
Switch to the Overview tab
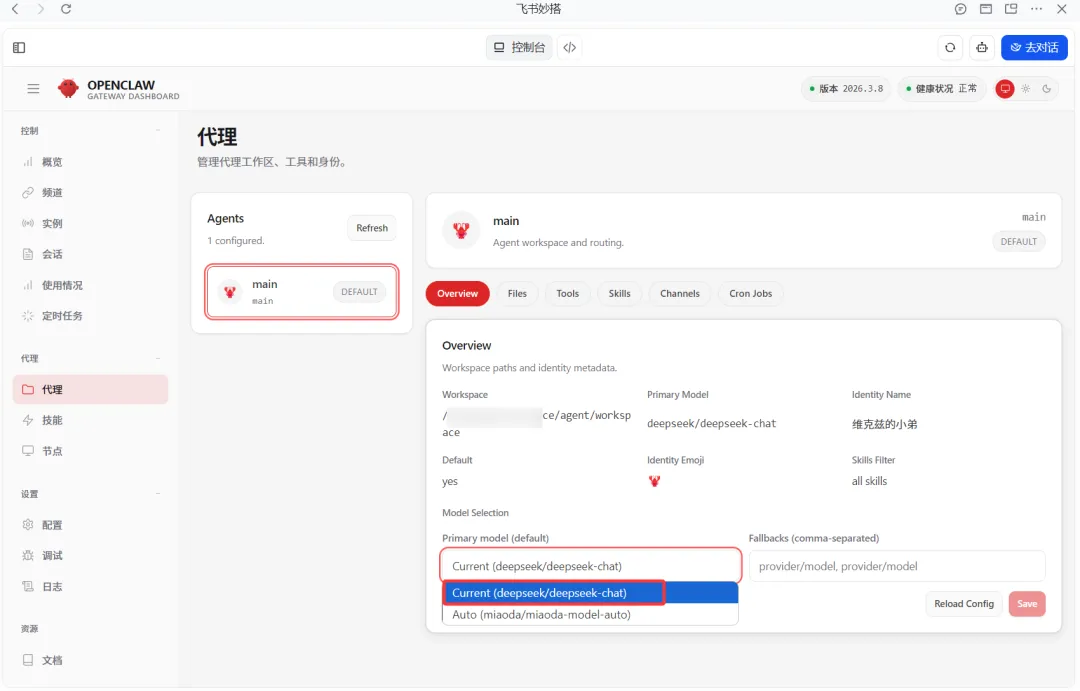[x=457, y=293]
